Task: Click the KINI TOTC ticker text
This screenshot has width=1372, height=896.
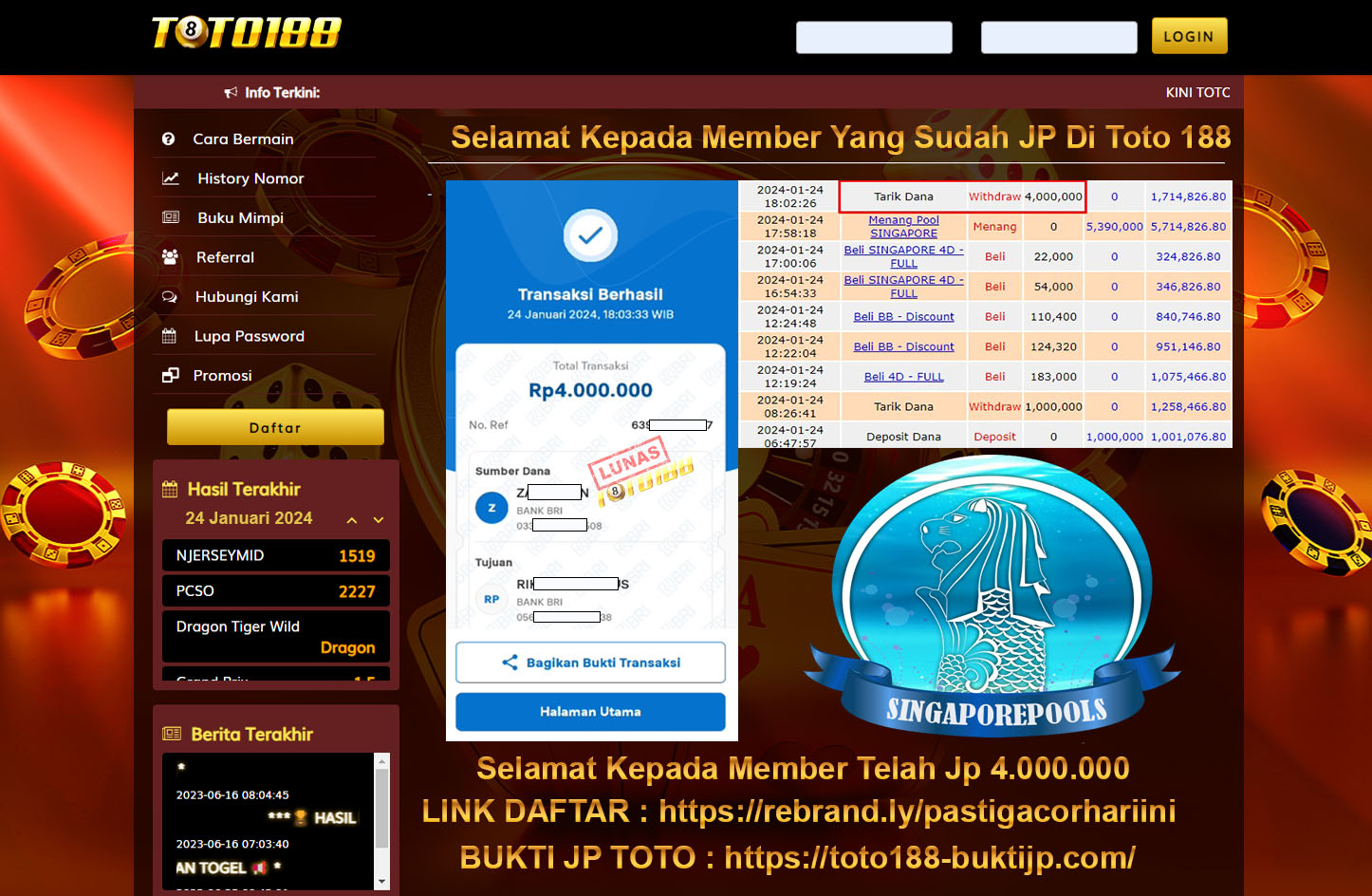Action: (1197, 92)
